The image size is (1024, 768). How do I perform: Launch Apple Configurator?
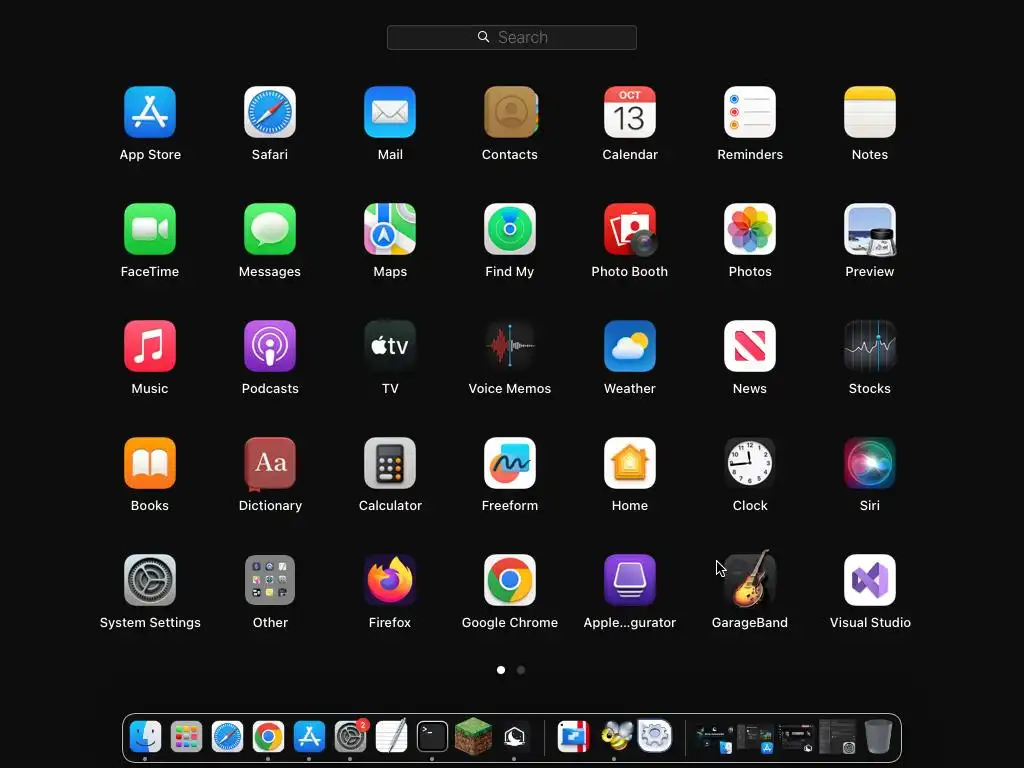[630, 580]
